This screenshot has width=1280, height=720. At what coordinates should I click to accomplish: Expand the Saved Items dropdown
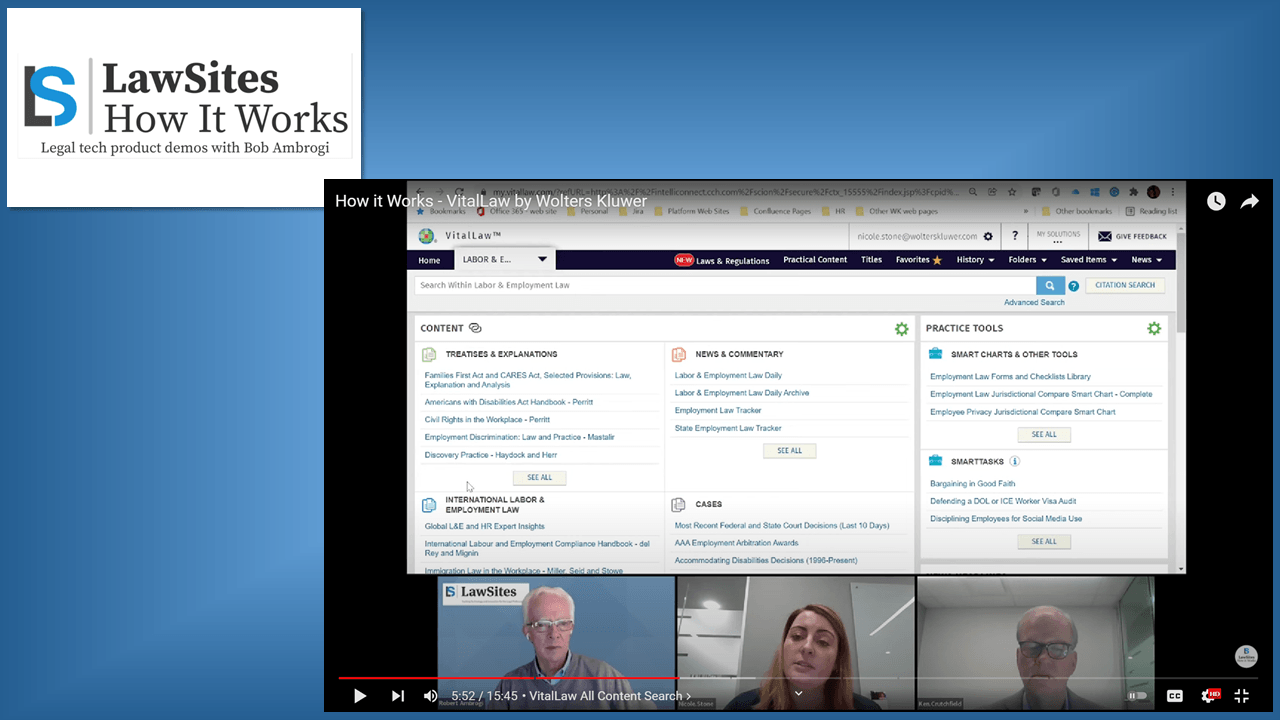(x=1089, y=260)
